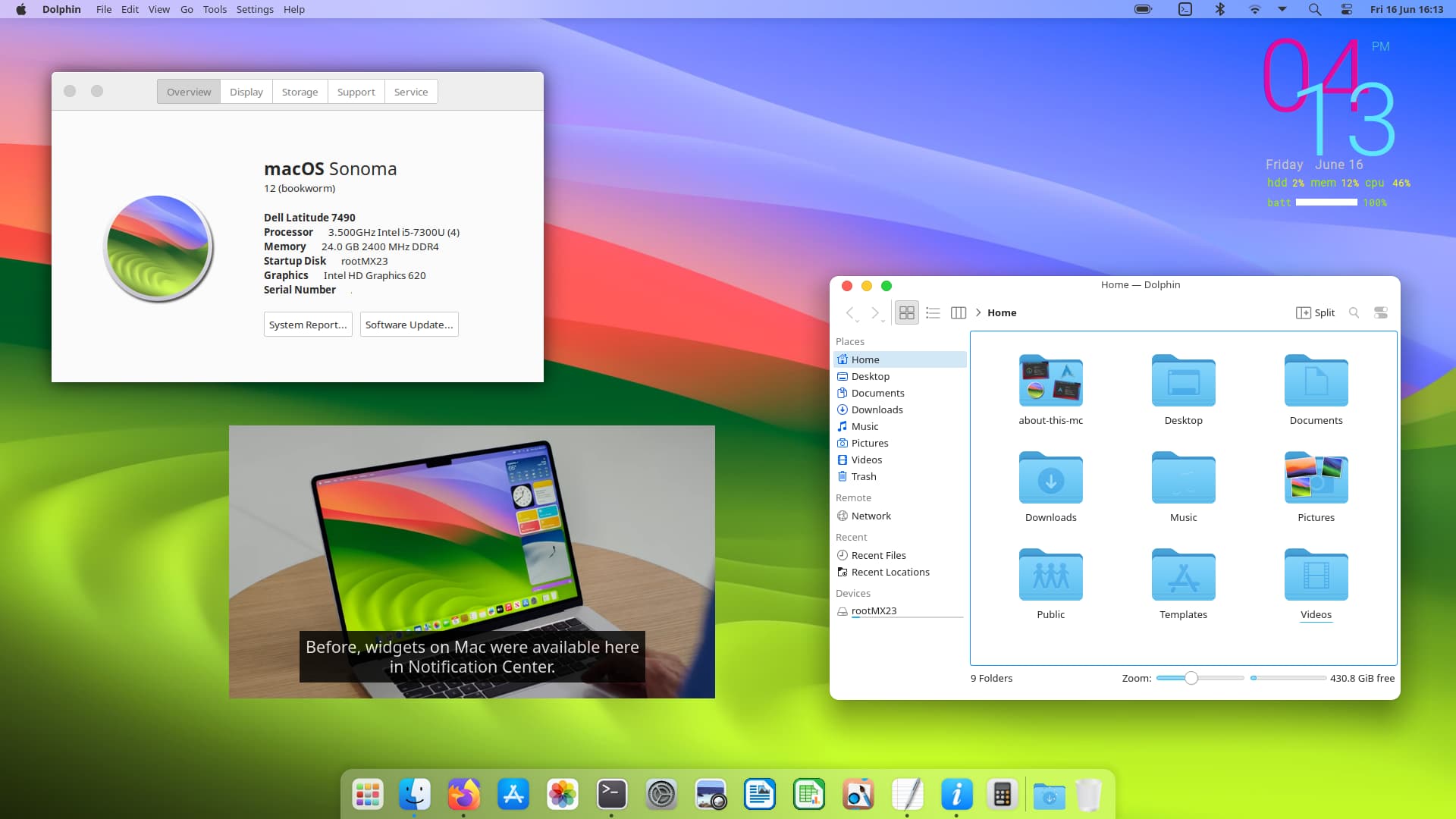Open Network under Remote section
The height and width of the screenshot is (819, 1456).
pyautogui.click(x=871, y=516)
